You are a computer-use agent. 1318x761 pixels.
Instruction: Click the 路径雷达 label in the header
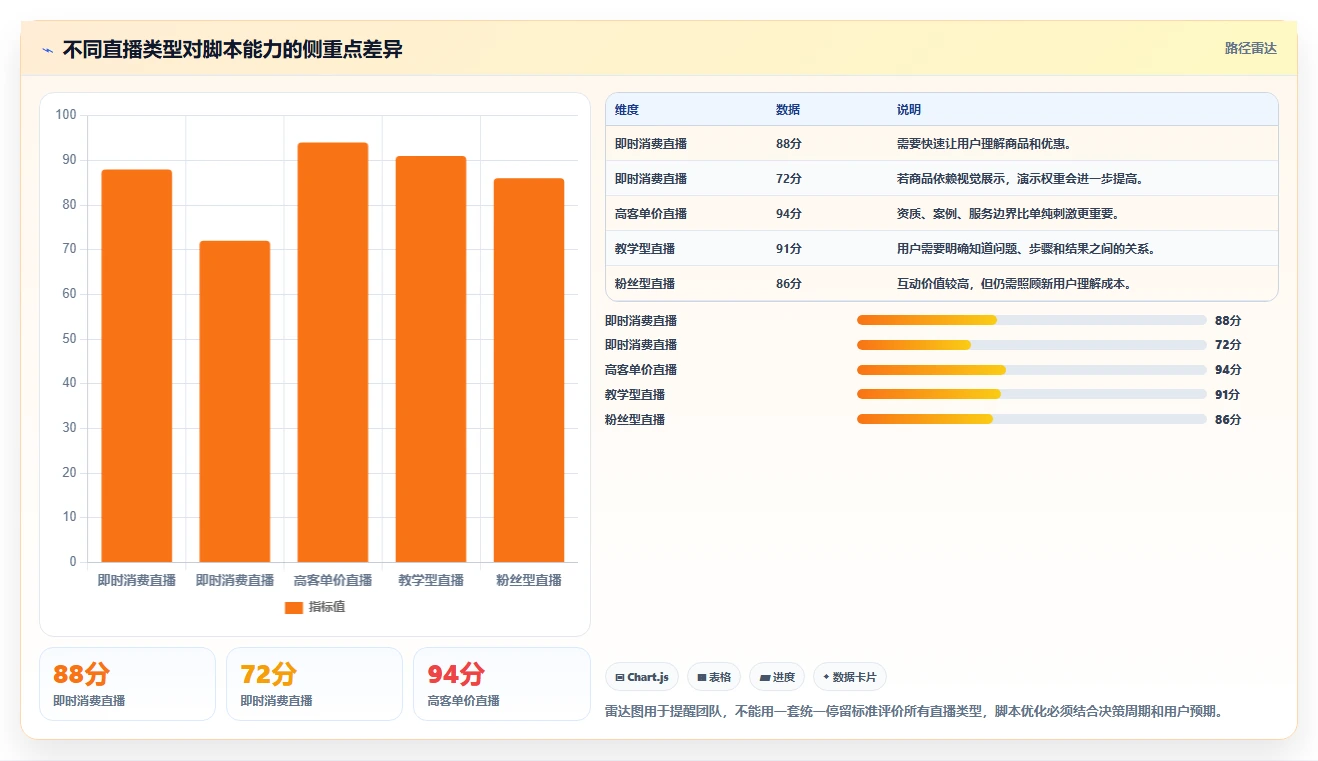[1251, 48]
